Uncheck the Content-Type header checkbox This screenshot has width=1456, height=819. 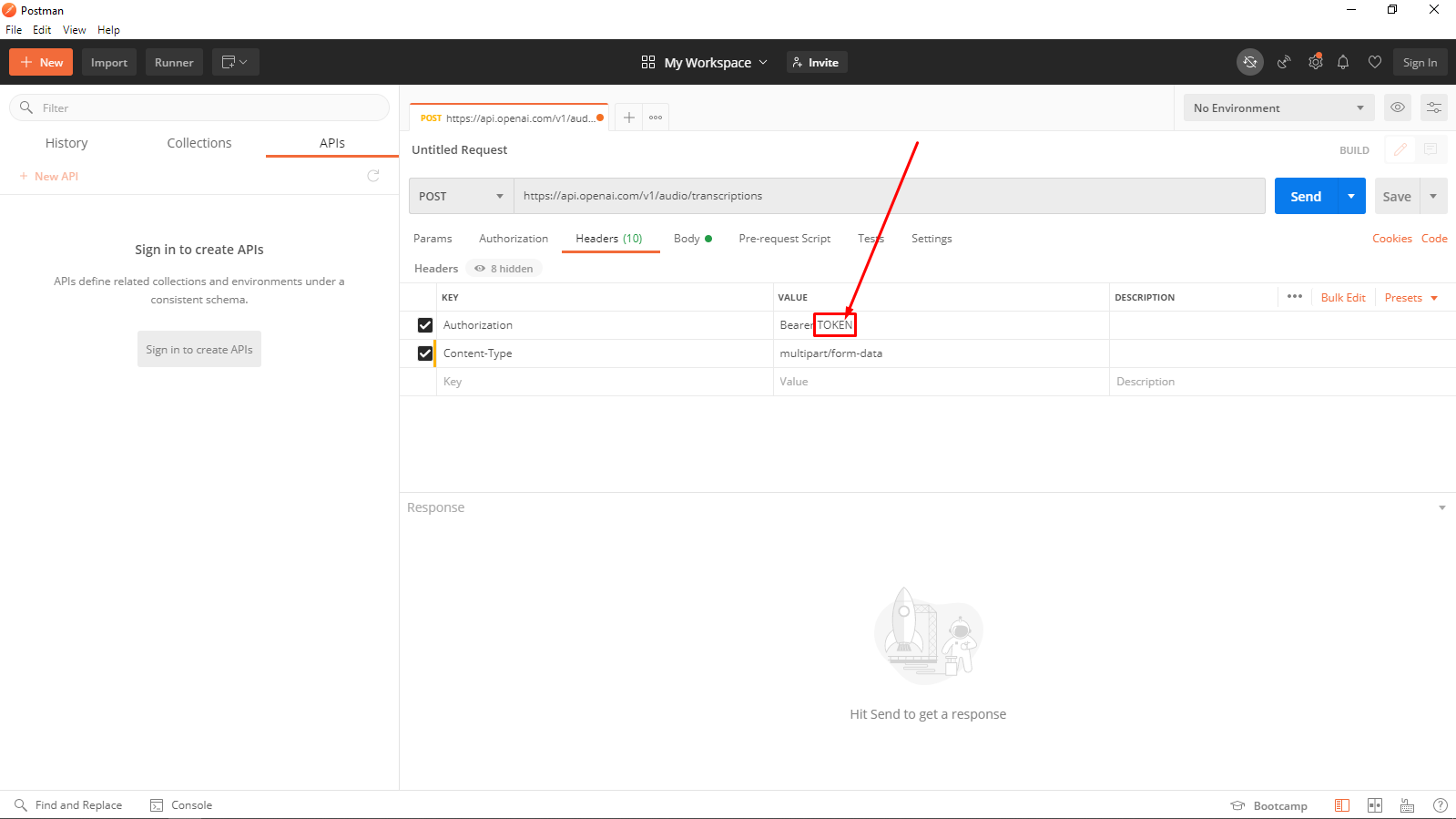[x=425, y=353]
